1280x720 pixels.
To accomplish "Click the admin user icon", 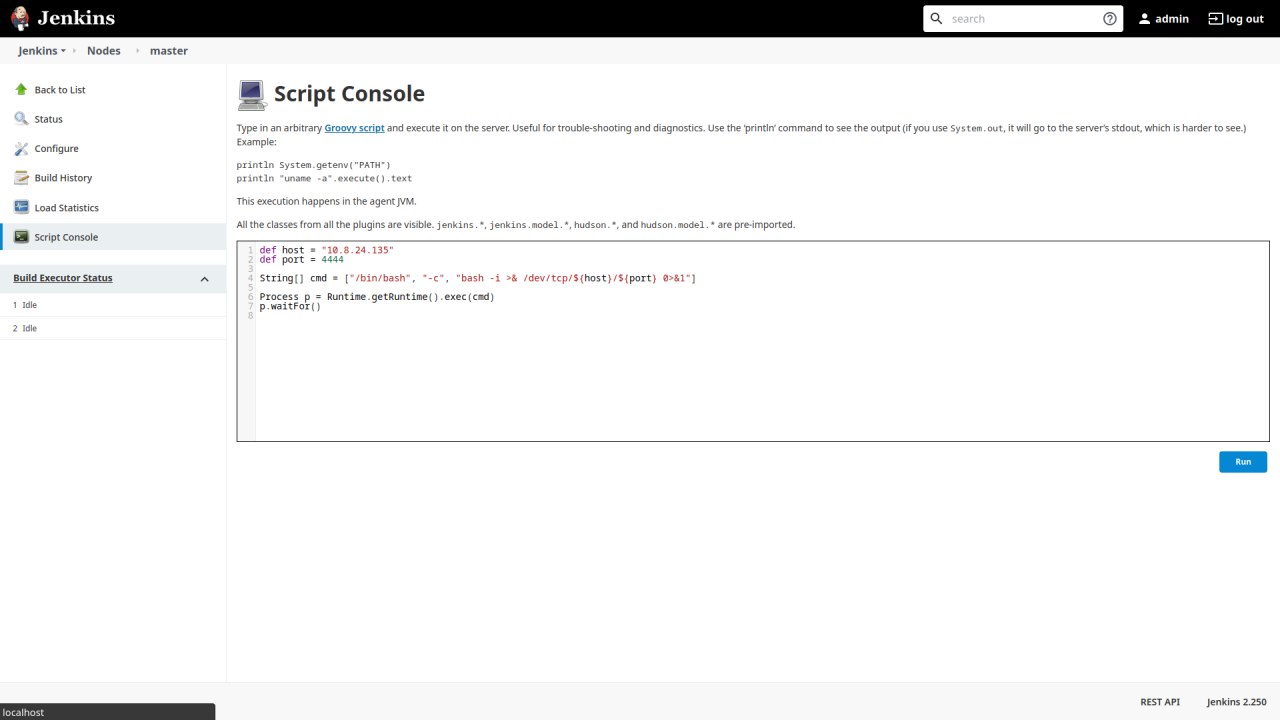I will point(1144,18).
